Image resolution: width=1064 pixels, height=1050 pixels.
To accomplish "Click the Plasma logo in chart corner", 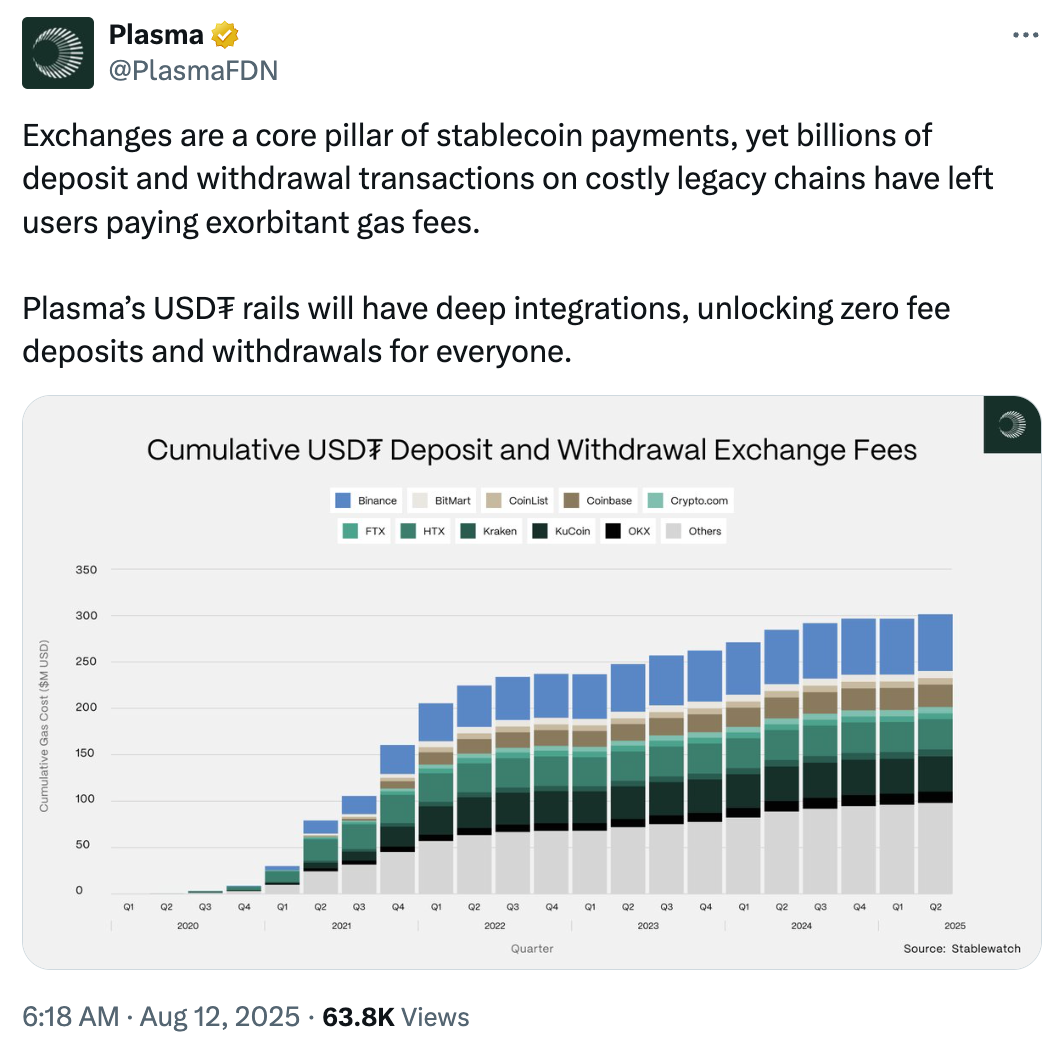I will pos(1012,424).
